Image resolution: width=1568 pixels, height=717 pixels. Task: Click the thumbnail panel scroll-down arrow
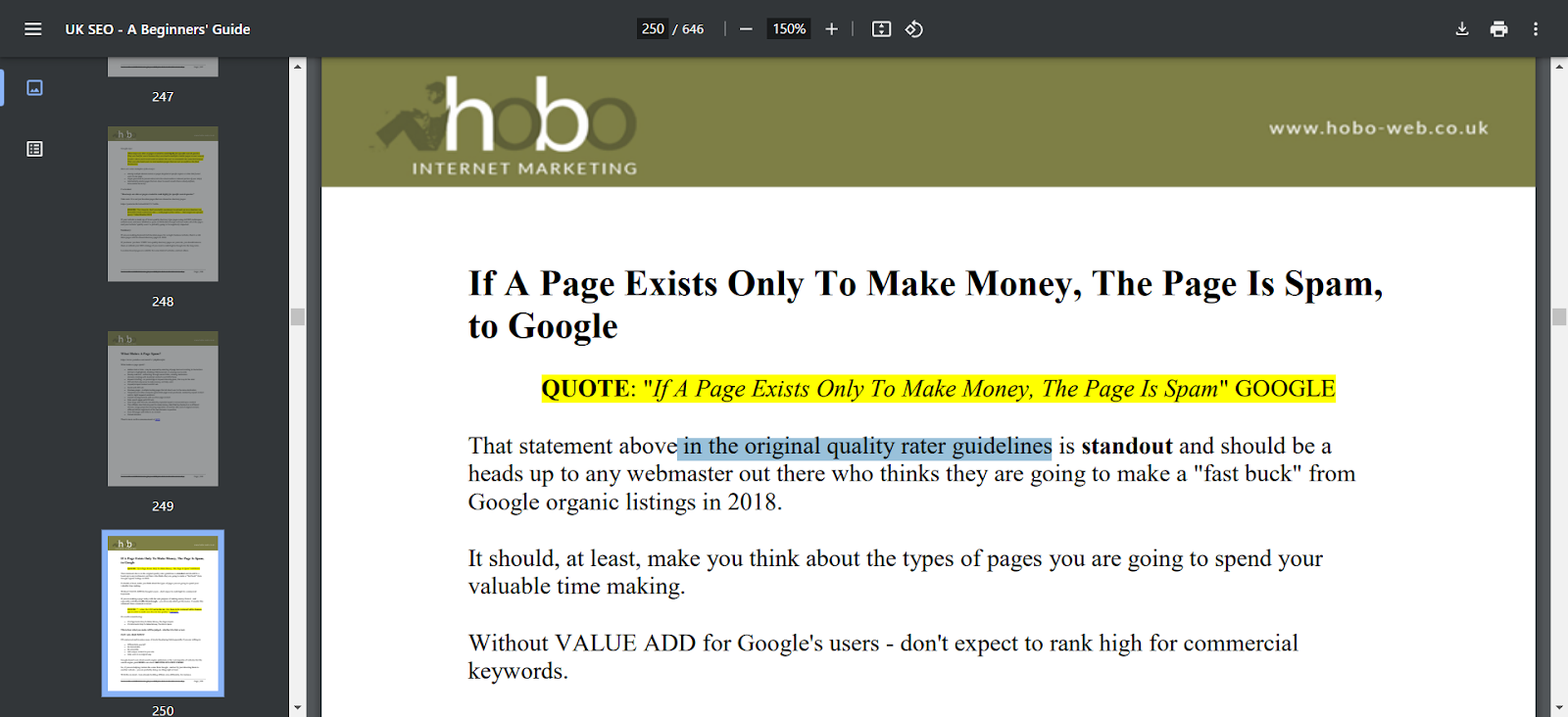[297, 707]
